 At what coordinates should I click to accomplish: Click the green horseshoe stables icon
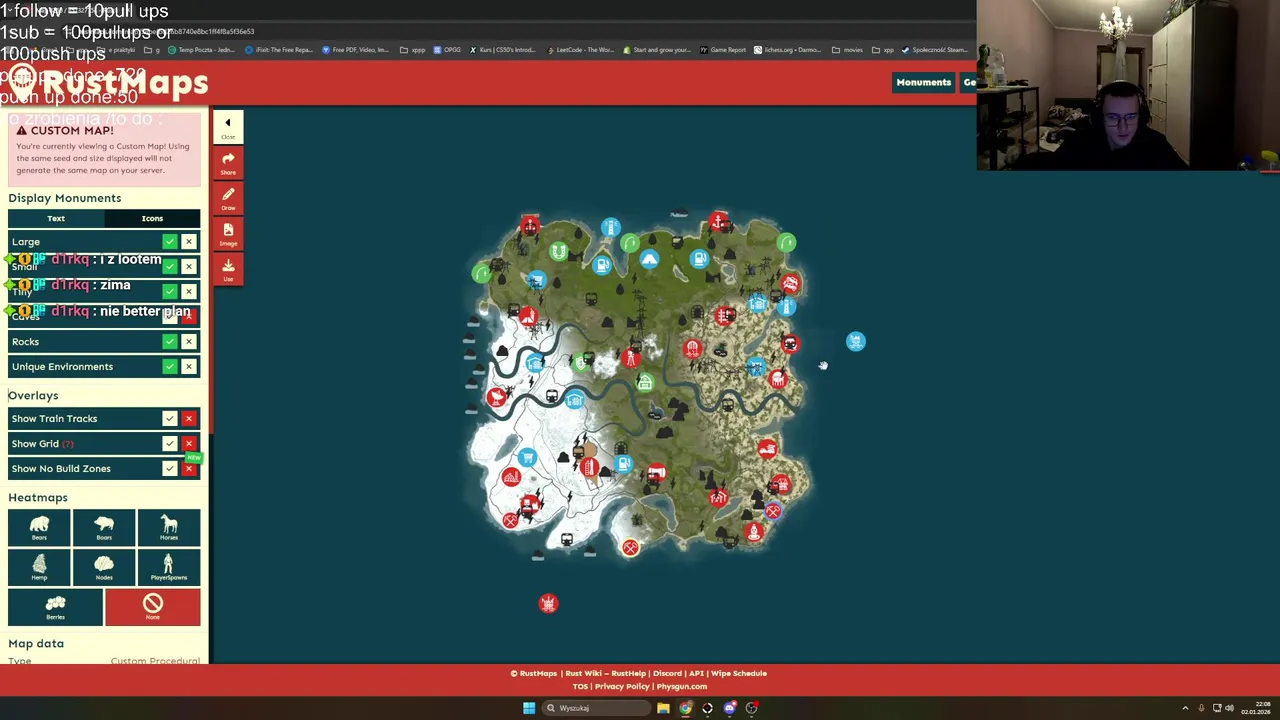click(x=559, y=252)
